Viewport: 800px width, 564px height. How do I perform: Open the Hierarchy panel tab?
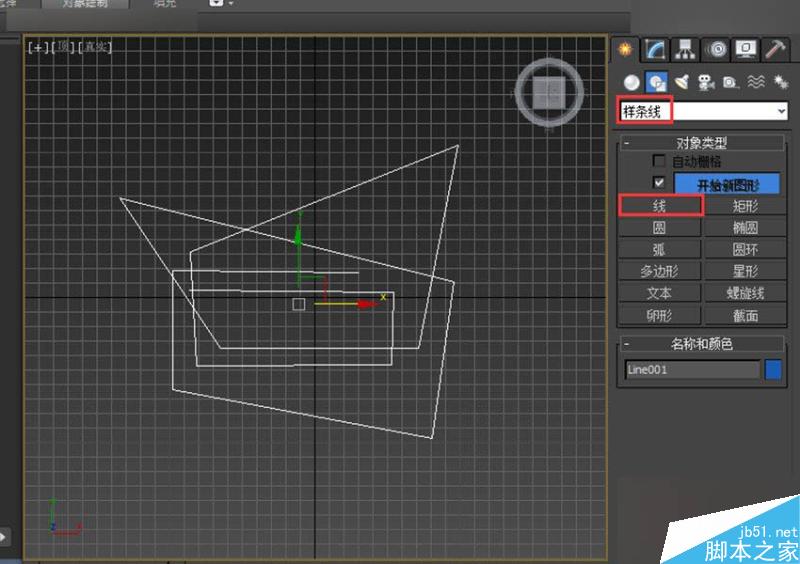tap(685, 50)
